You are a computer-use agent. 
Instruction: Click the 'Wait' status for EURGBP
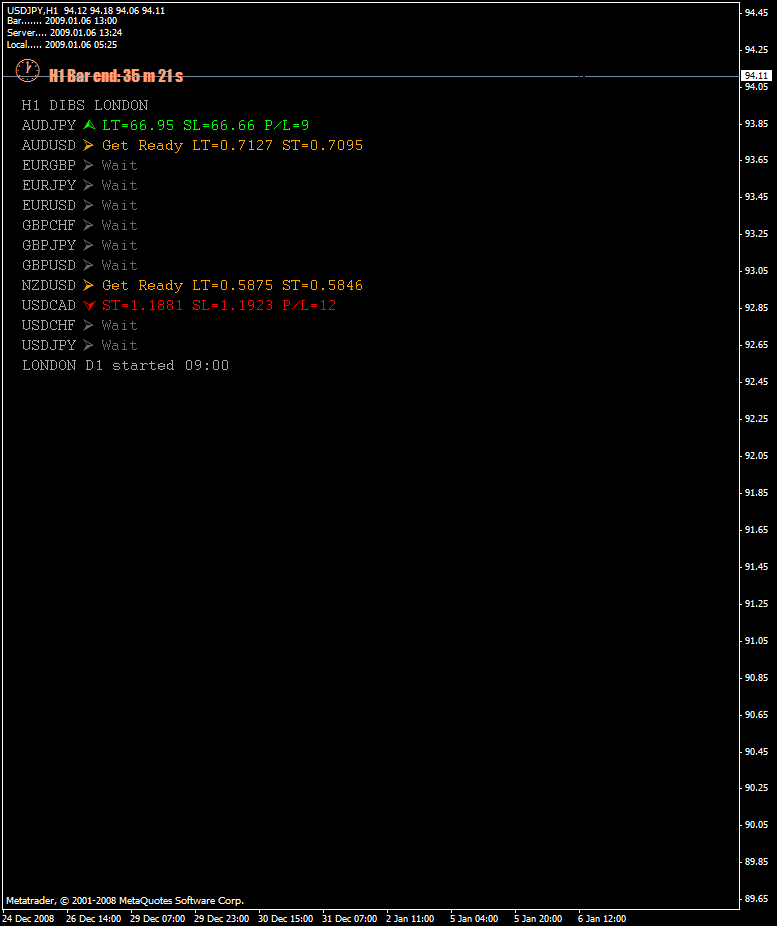pyautogui.click(x=119, y=165)
